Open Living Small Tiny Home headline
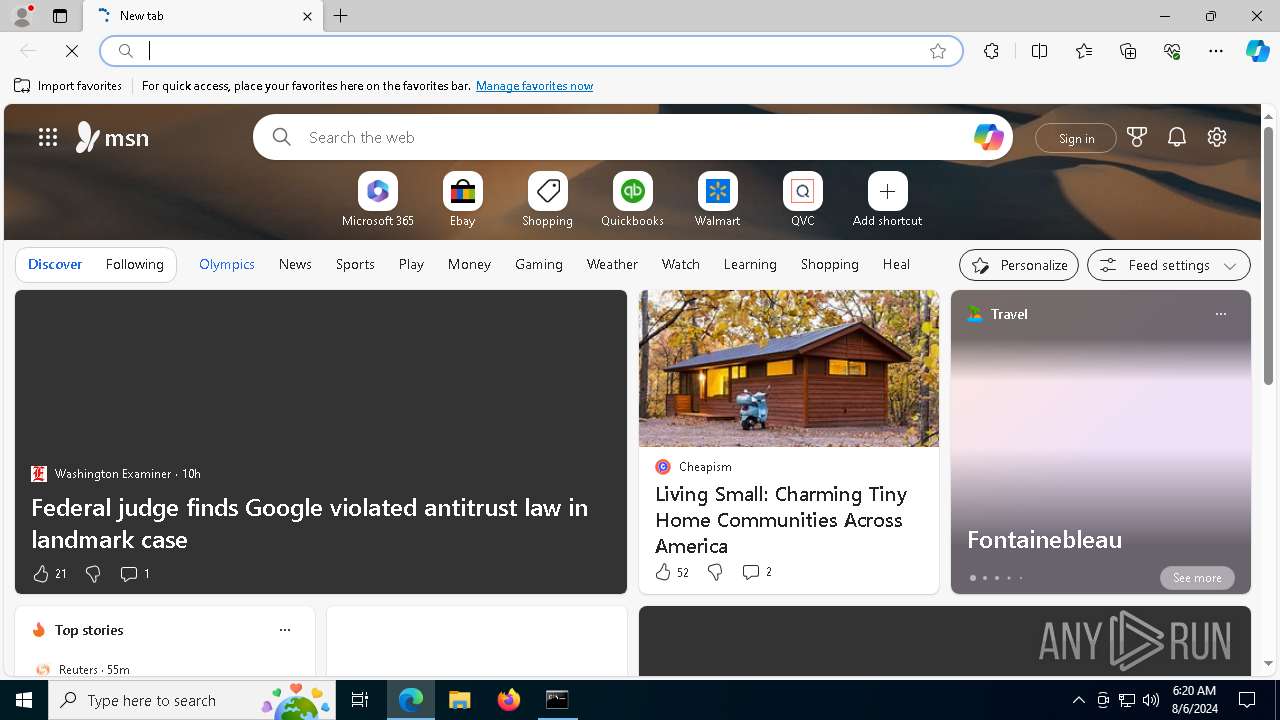This screenshot has height=720, width=1280. pos(781,520)
